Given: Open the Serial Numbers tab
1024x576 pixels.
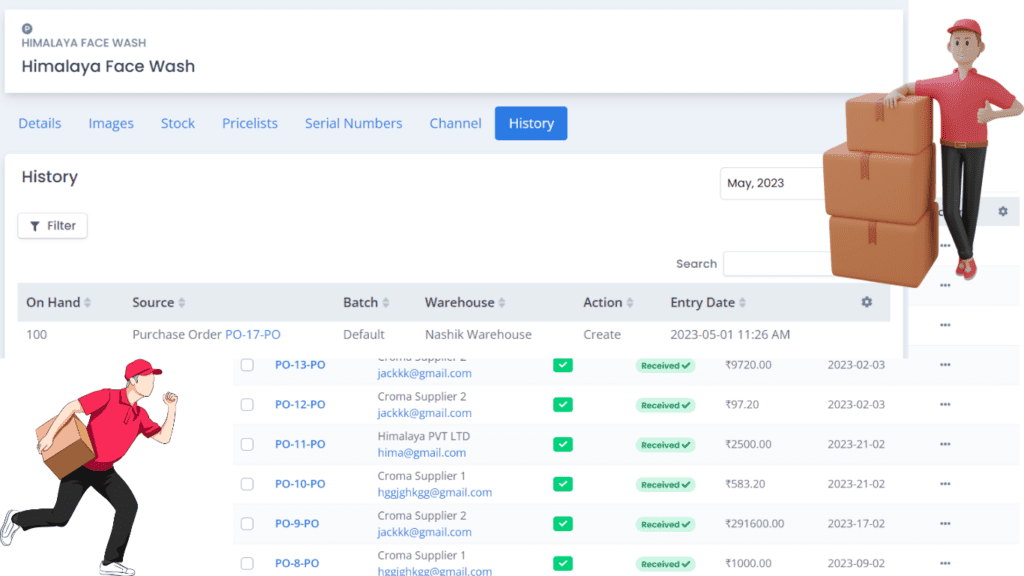Looking at the screenshot, I should 353,123.
